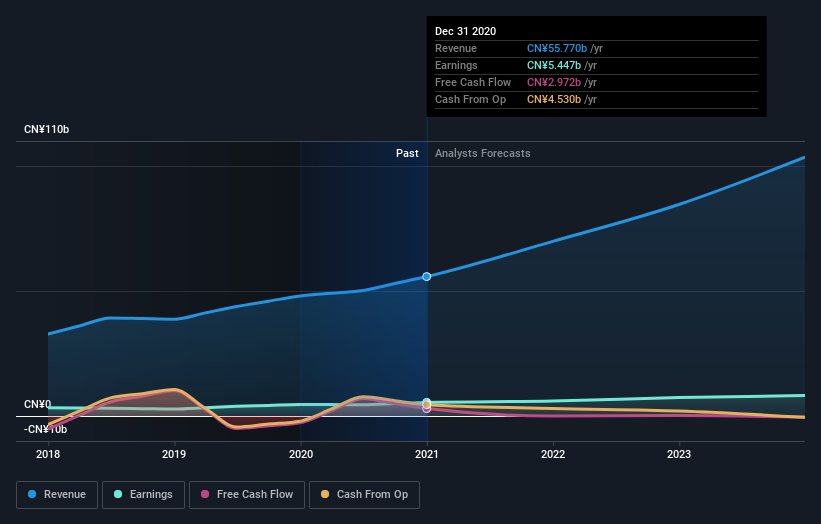Click the CN¥55.770b revenue value
Image resolution: width=821 pixels, height=524 pixels.
pos(557,48)
